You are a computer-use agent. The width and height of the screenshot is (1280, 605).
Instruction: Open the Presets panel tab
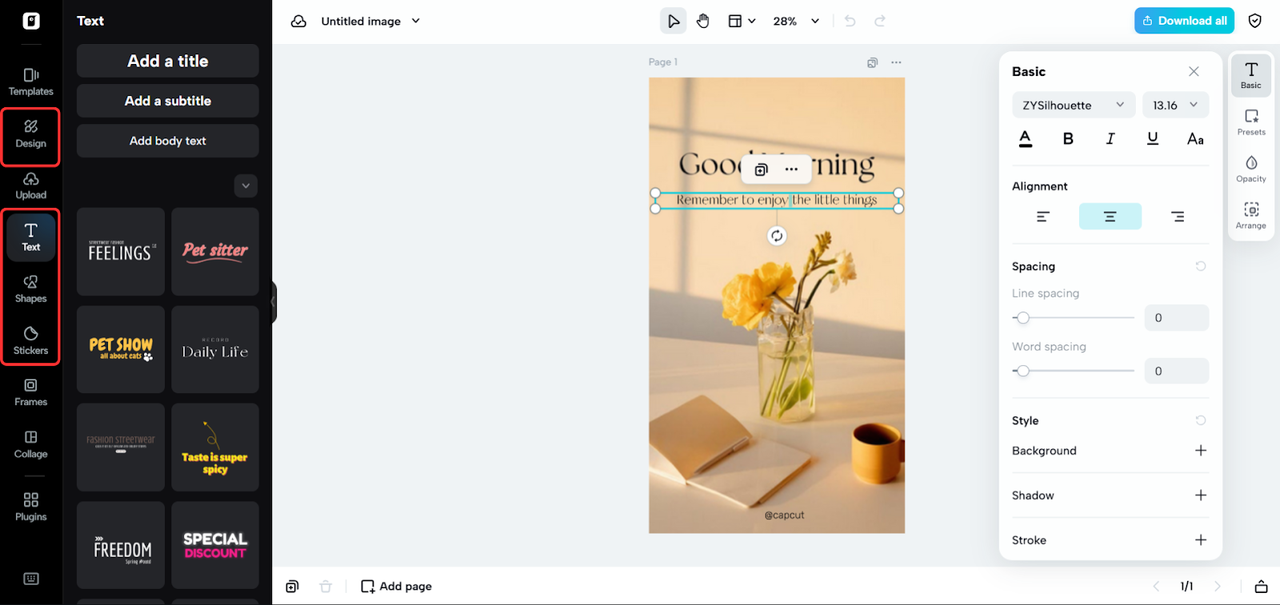[1251, 122]
